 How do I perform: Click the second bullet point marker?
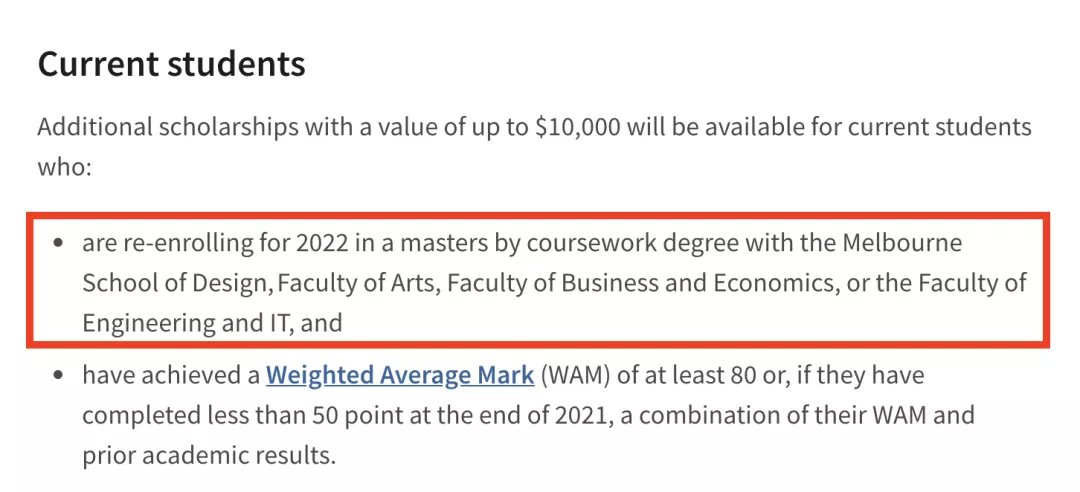pyautogui.click(x=59, y=376)
